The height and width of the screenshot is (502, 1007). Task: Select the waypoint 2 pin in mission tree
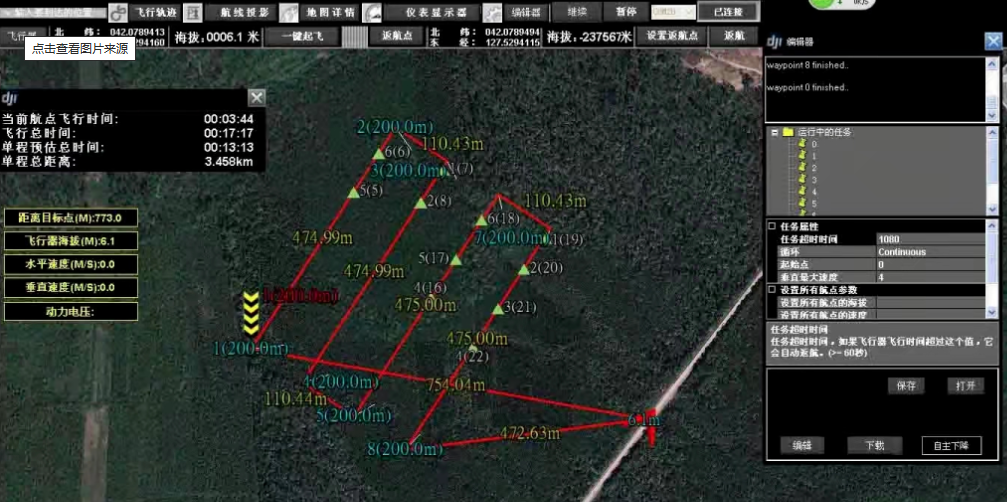[x=802, y=168]
